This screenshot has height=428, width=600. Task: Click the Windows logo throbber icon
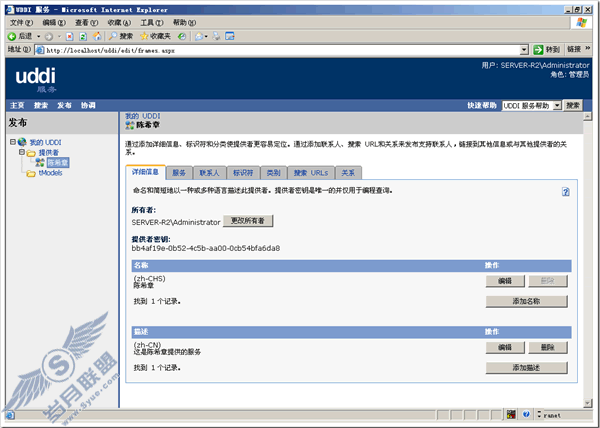point(581,23)
